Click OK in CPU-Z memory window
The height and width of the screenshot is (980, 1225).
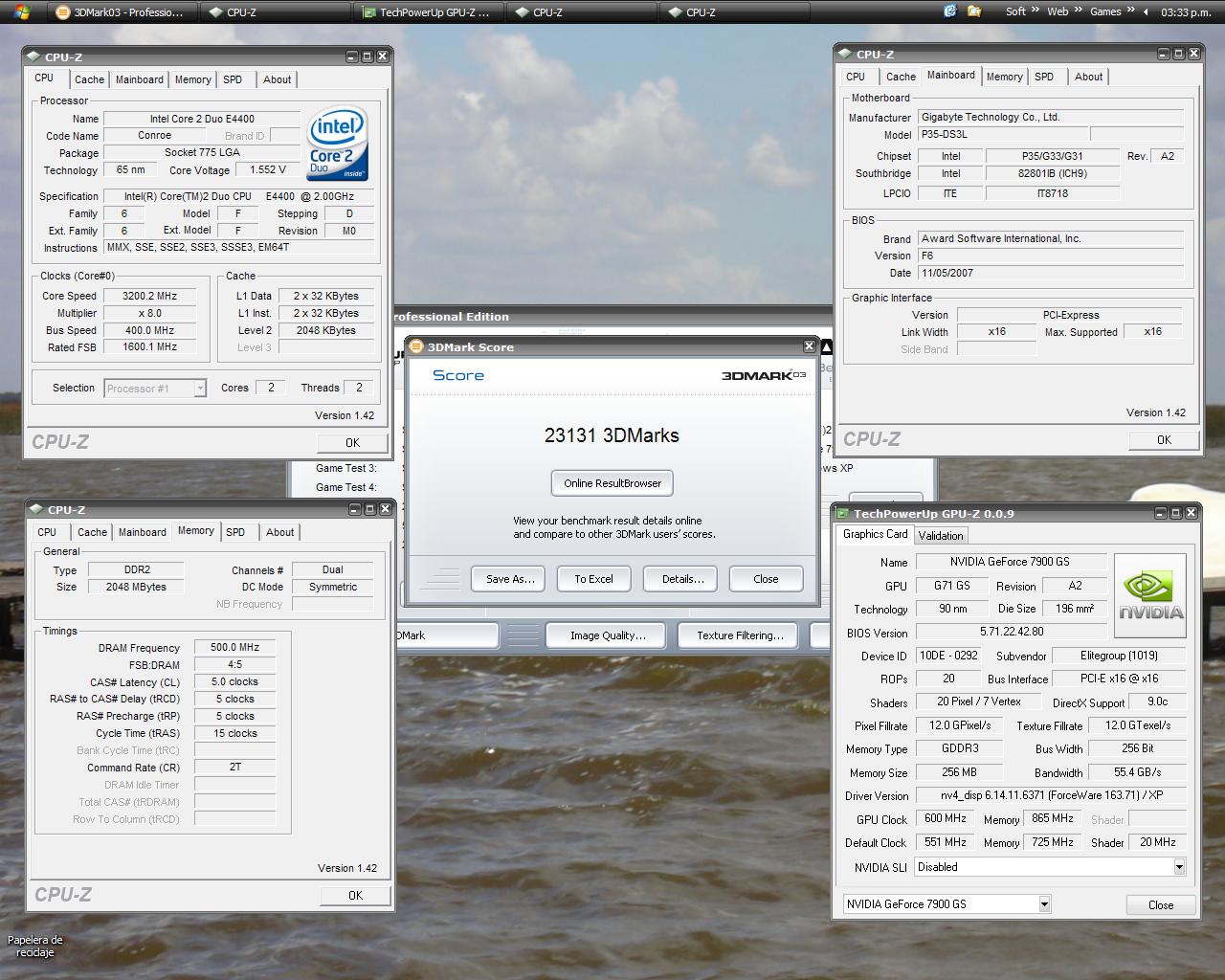tap(355, 895)
